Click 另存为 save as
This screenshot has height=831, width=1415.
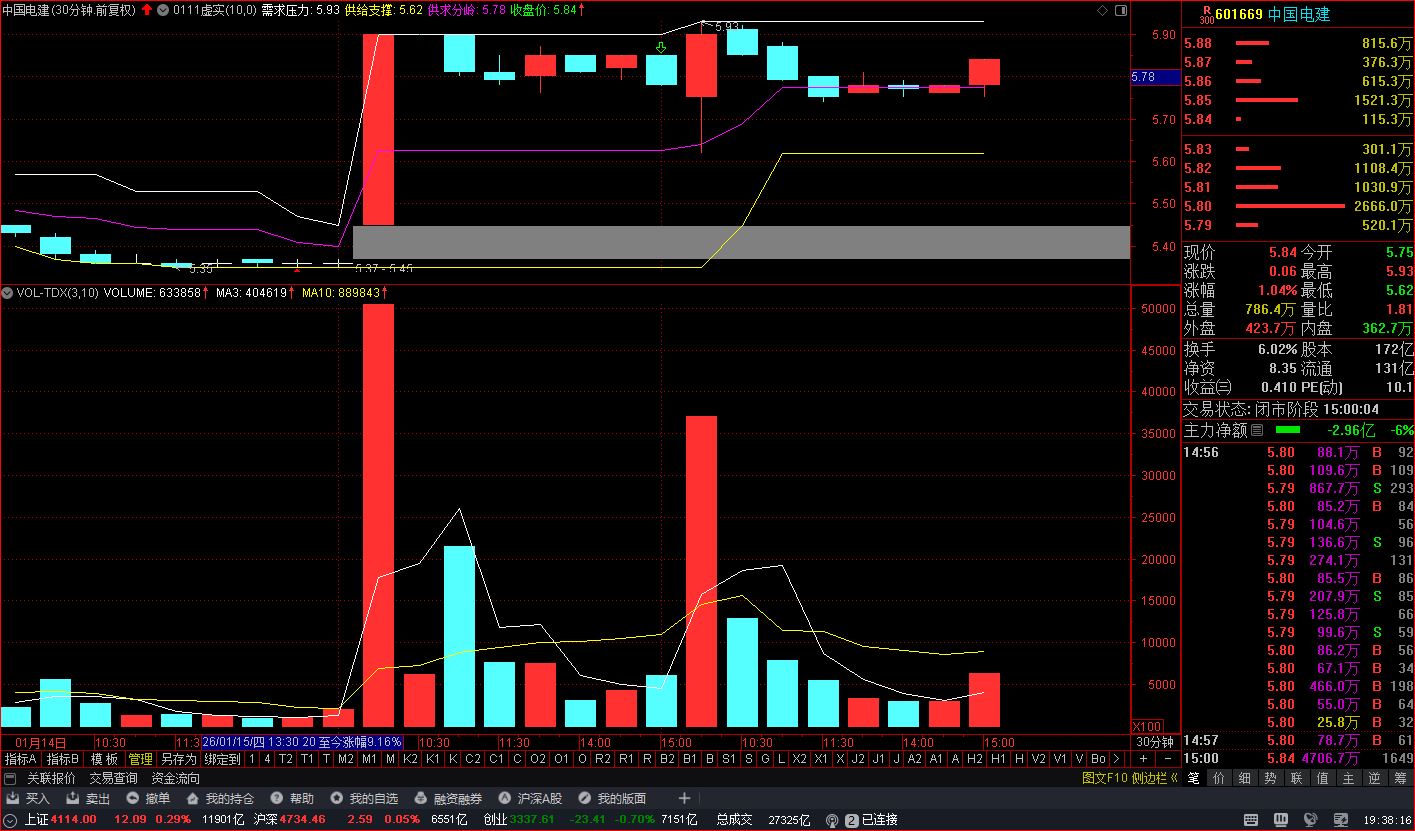click(x=179, y=758)
